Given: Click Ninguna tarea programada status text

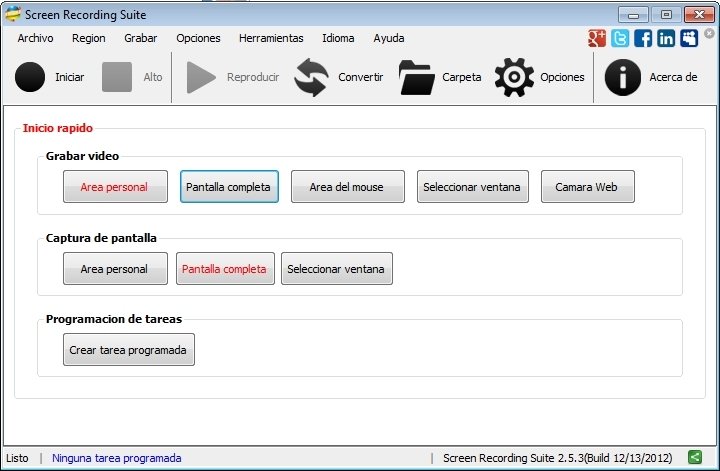Looking at the screenshot, I should coord(117,458).
